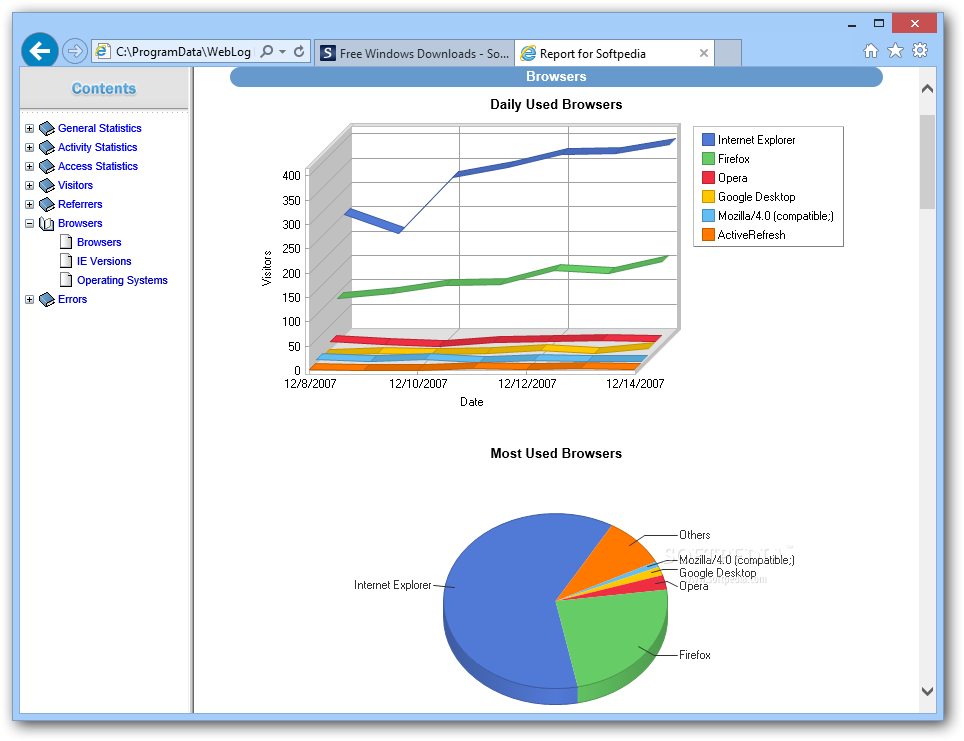Open a new blank tab button
Image resolution: width=964 pixels, height=741 pixels.
tap(728, 53)
